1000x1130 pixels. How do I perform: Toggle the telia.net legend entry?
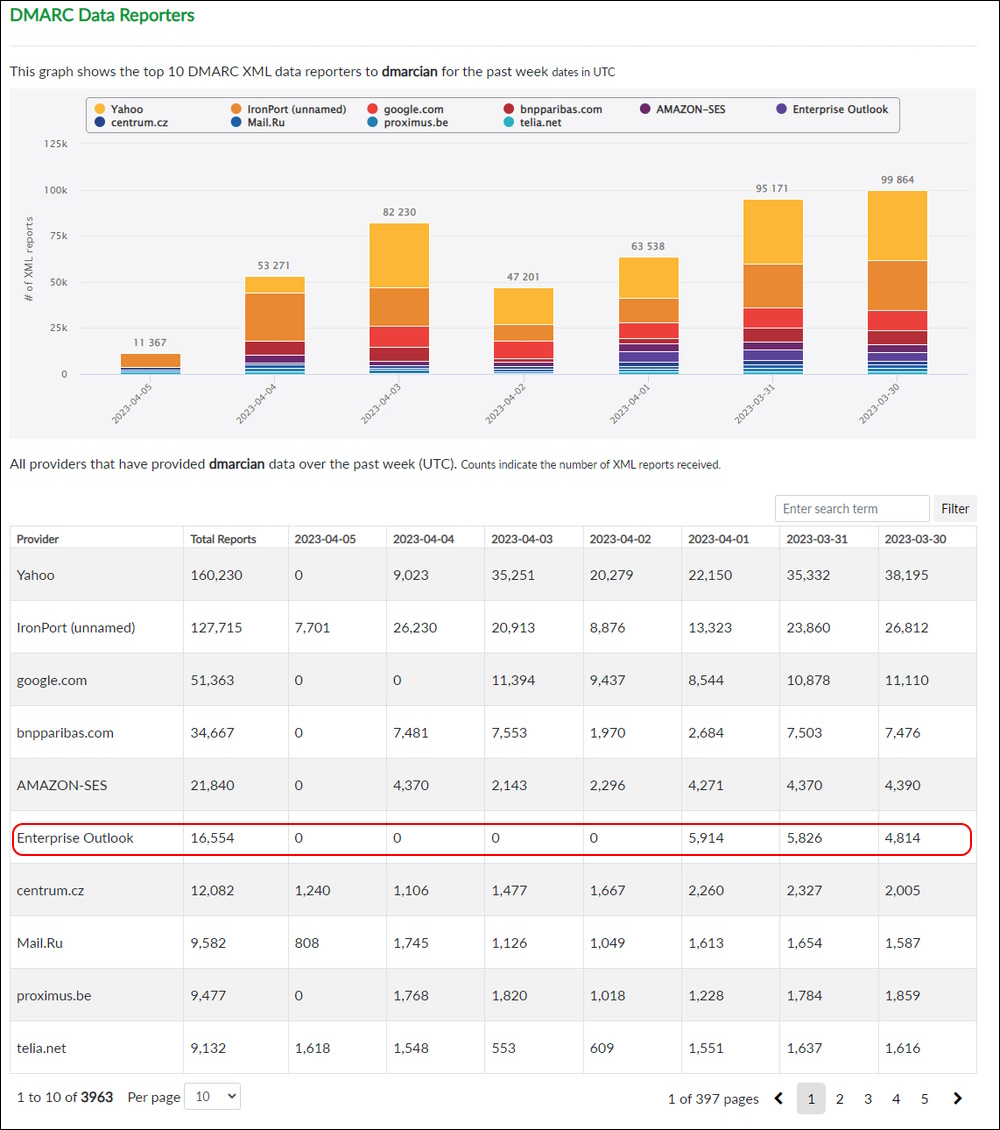coord(532,123)
